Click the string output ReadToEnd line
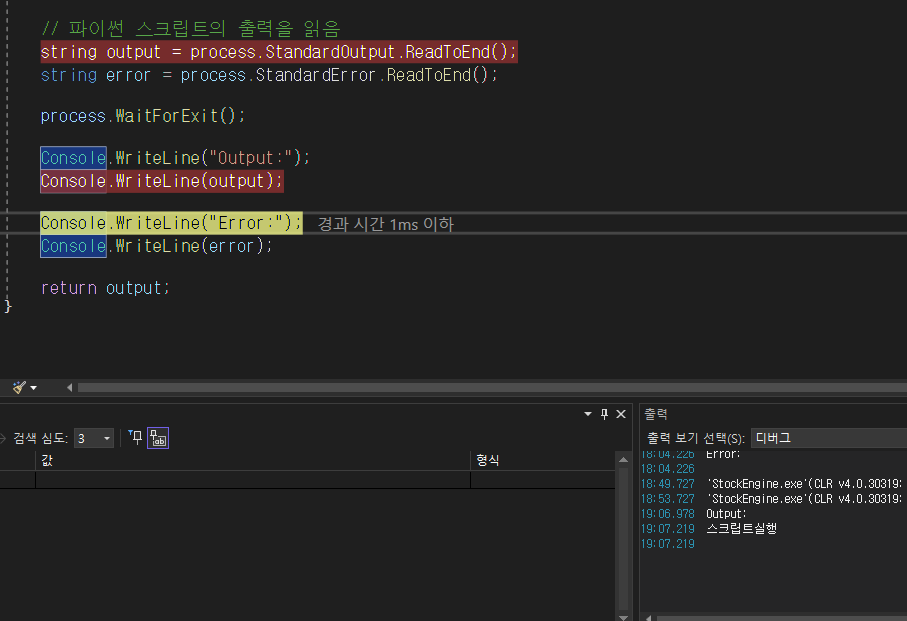The image size is (907, 621). pos(279,52)
